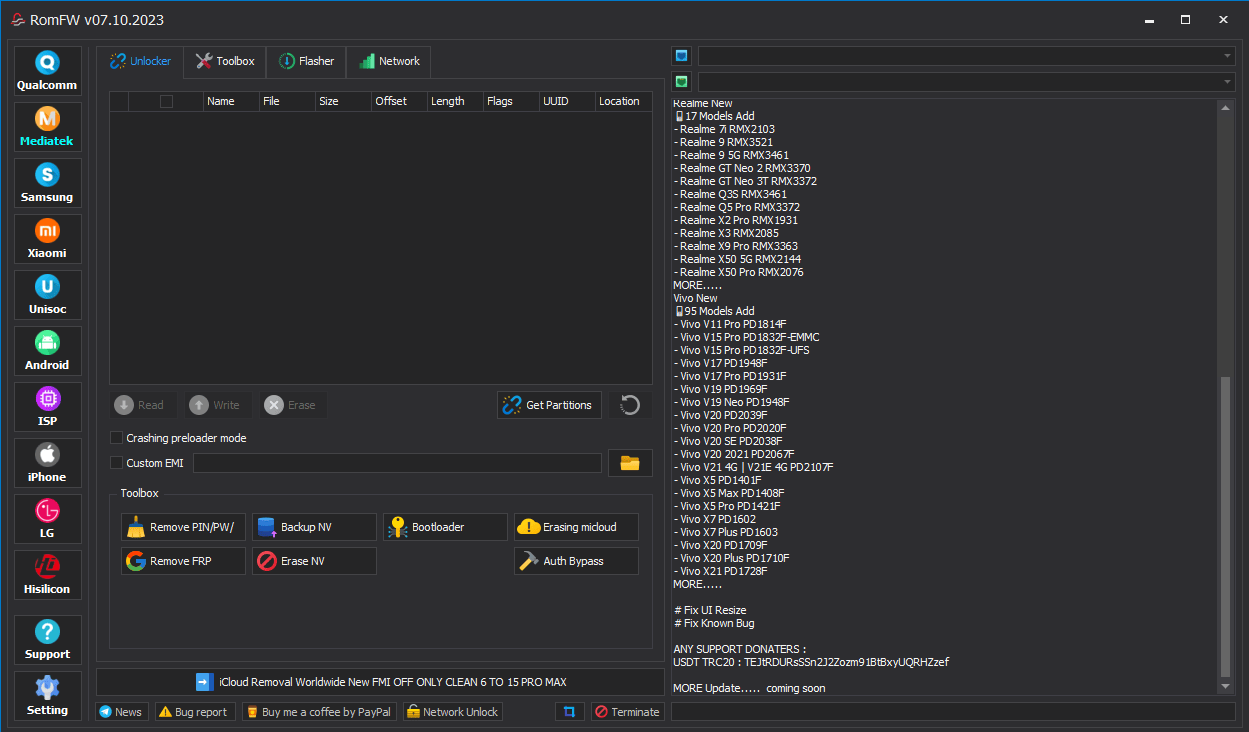The height and width of the screenshot is (732, 1249).
Task: Browse for EMI file with folder icon
Action: tap(630, 463)
